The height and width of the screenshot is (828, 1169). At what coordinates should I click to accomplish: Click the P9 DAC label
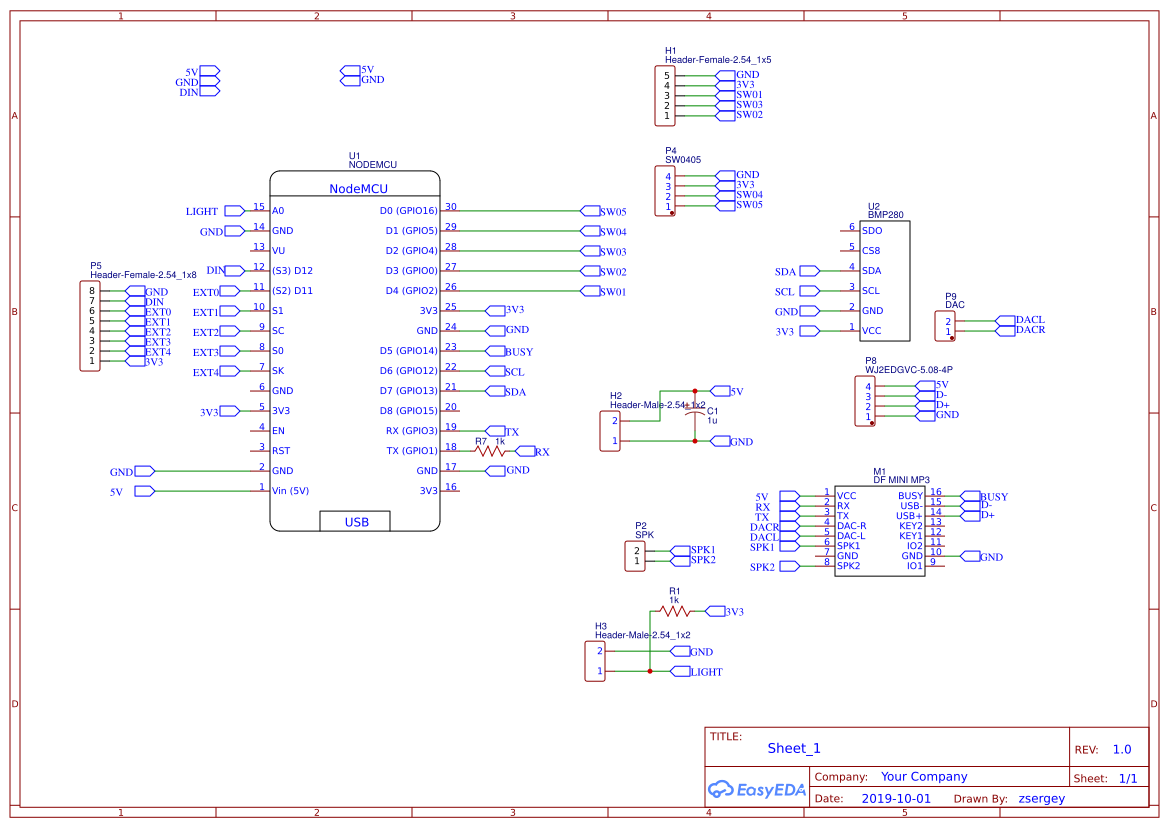pyautogui.click(x=954, y=300)
